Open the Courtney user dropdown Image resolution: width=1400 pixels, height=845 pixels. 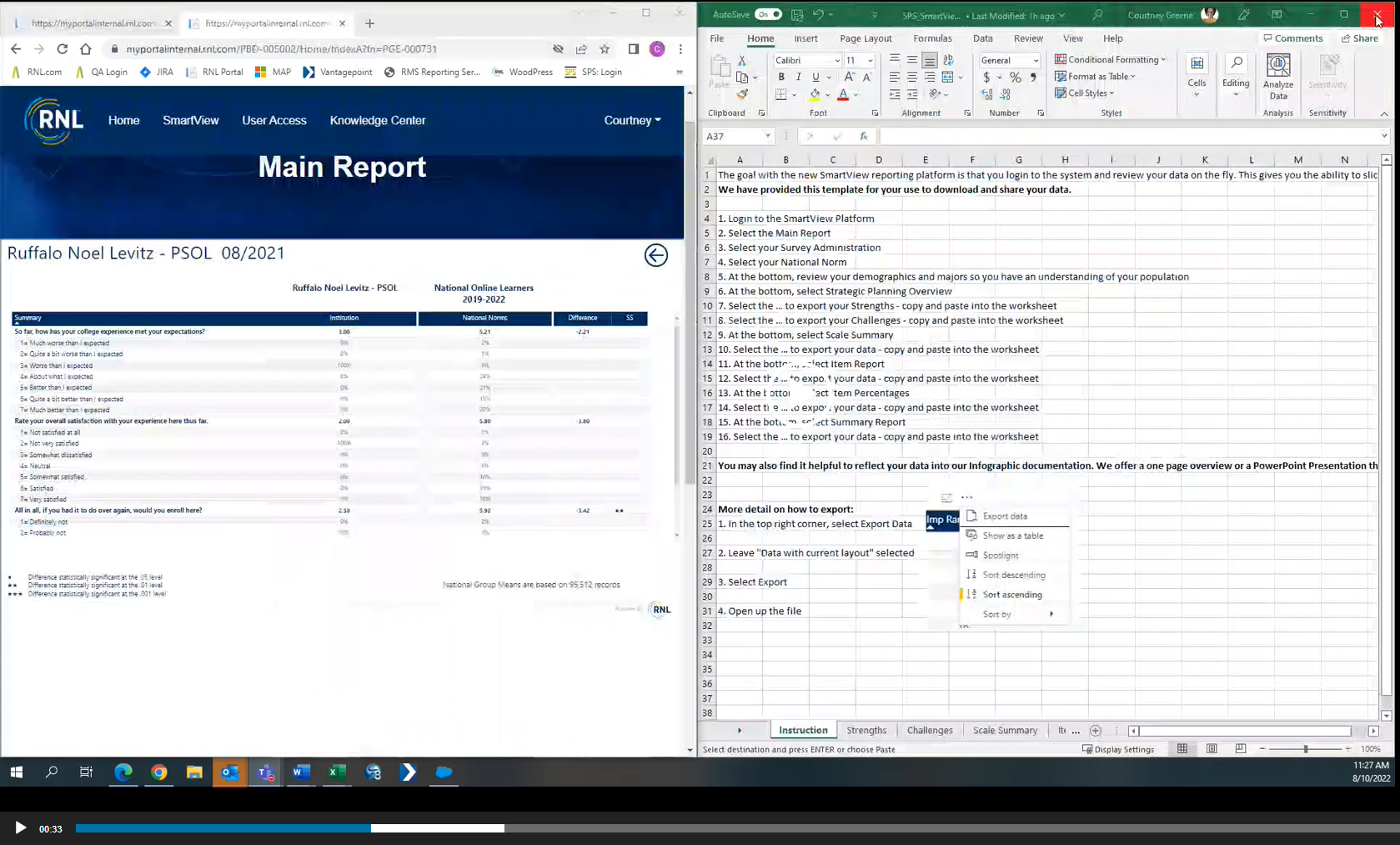click(632, 120)
